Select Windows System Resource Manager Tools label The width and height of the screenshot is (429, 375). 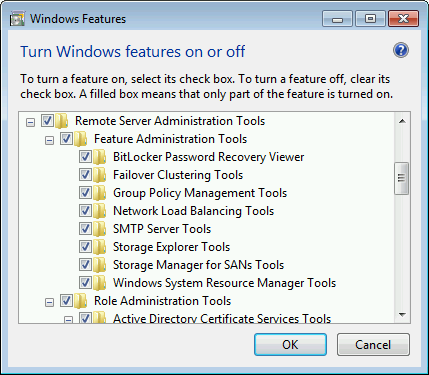(x=224, y=283)
